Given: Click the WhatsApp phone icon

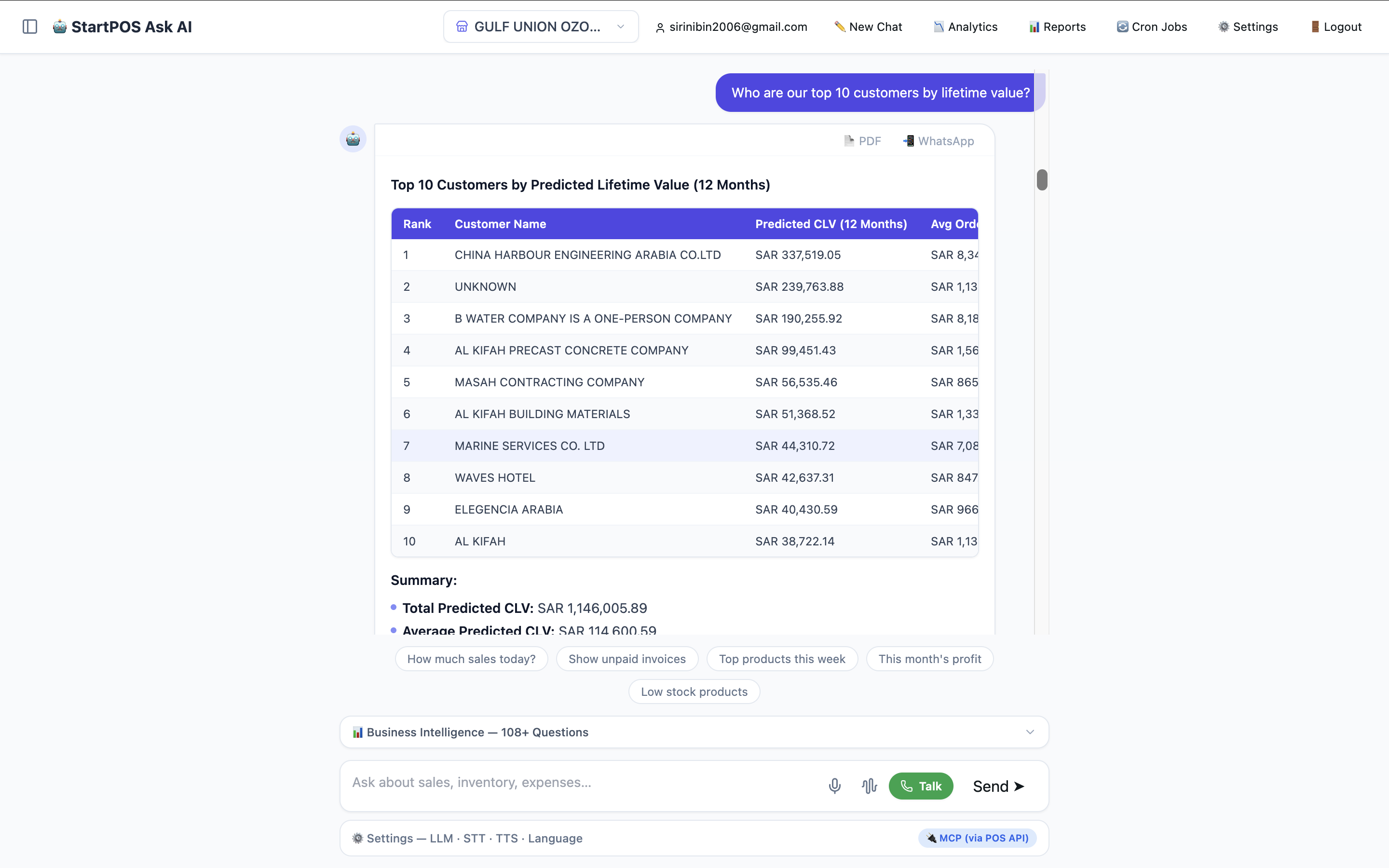Looking at the screenshot, I should click(908, 141).
